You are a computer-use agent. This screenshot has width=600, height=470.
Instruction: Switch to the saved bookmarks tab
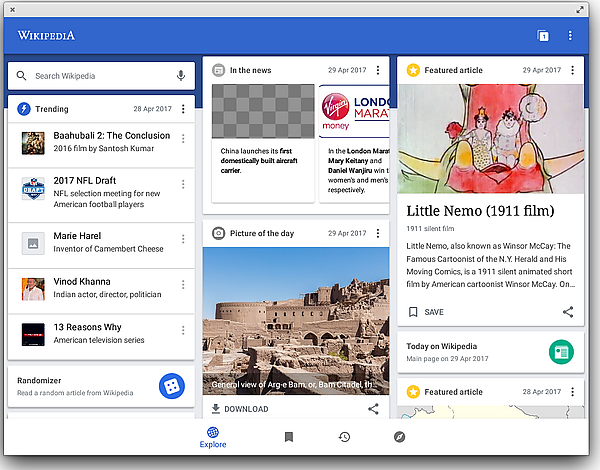(289, 437)
